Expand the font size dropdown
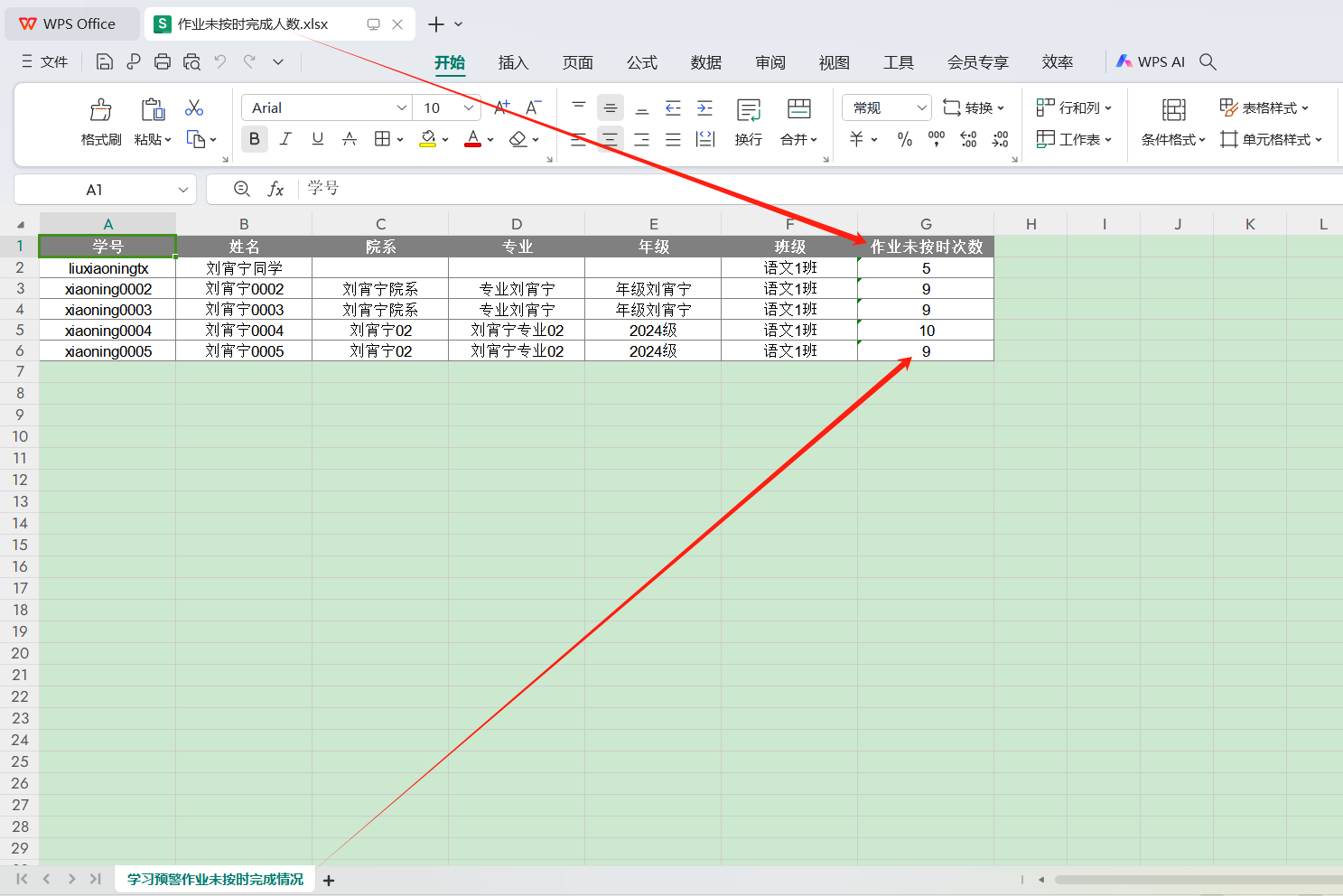The image size is (1343, 896). tap(468, 107)
